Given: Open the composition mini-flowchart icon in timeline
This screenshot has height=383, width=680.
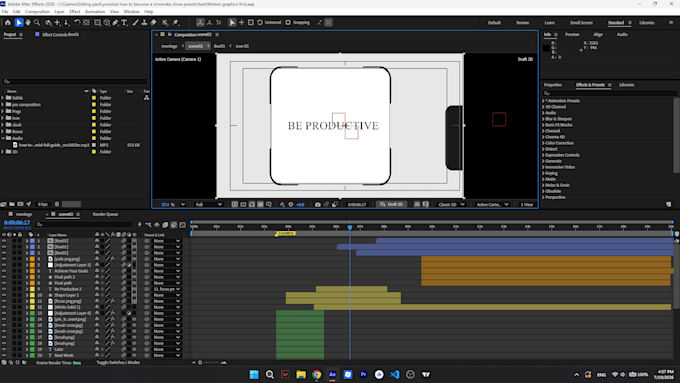Looking at the screenshot, I should coord(148,225).
